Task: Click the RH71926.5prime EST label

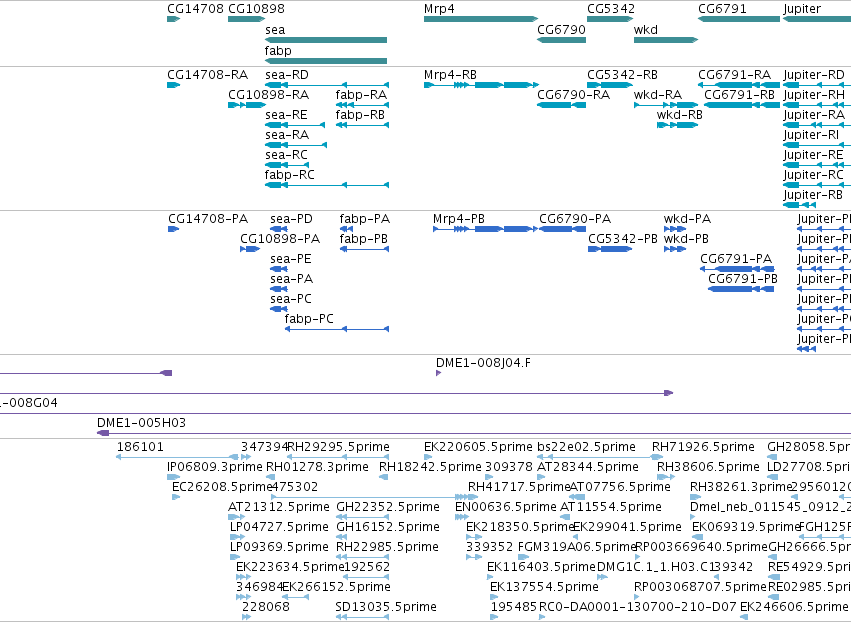Action: 703,447
